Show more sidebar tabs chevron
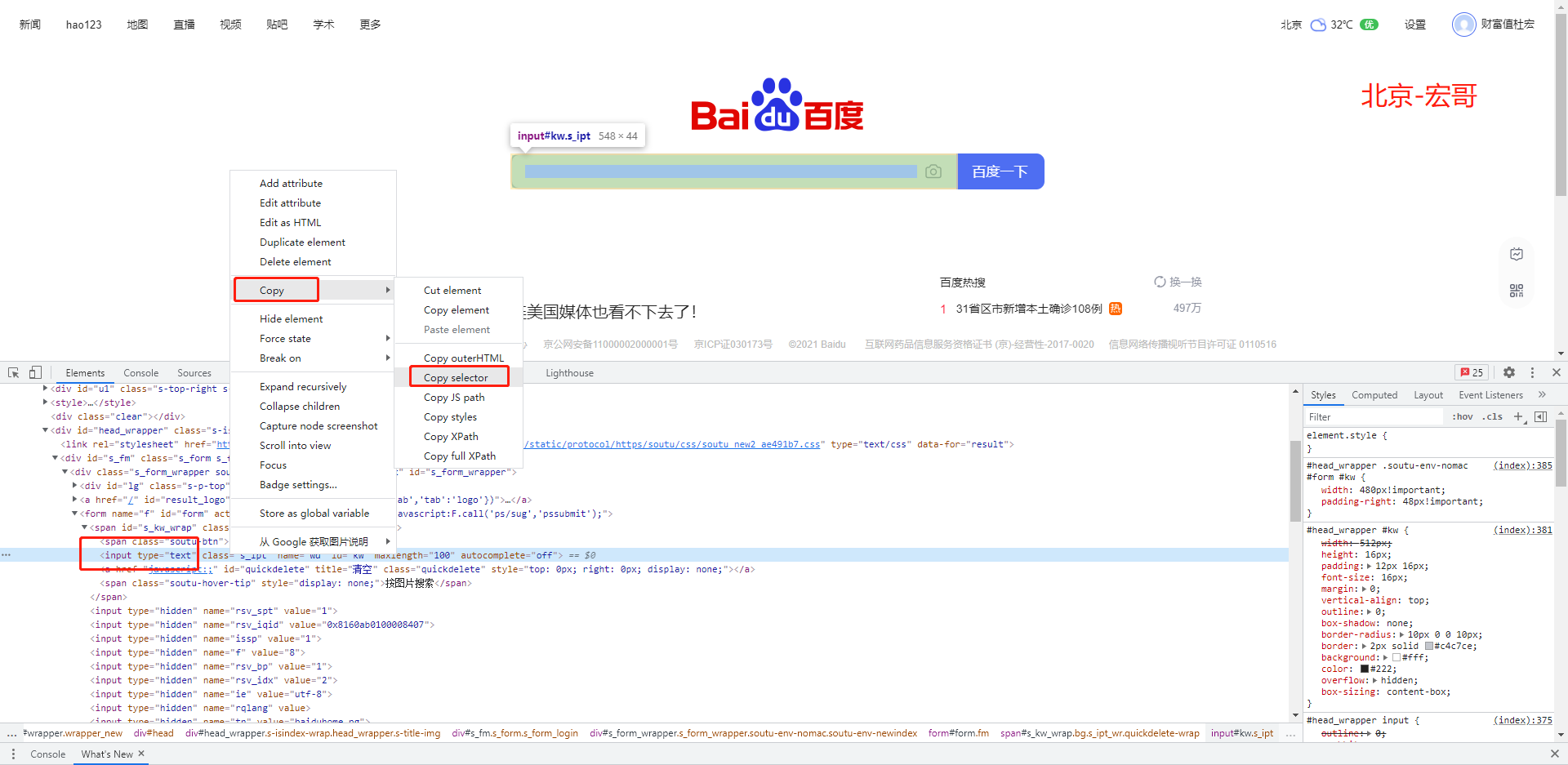Viewport: 1568px width, 765px height. (x=1542, y=394)
